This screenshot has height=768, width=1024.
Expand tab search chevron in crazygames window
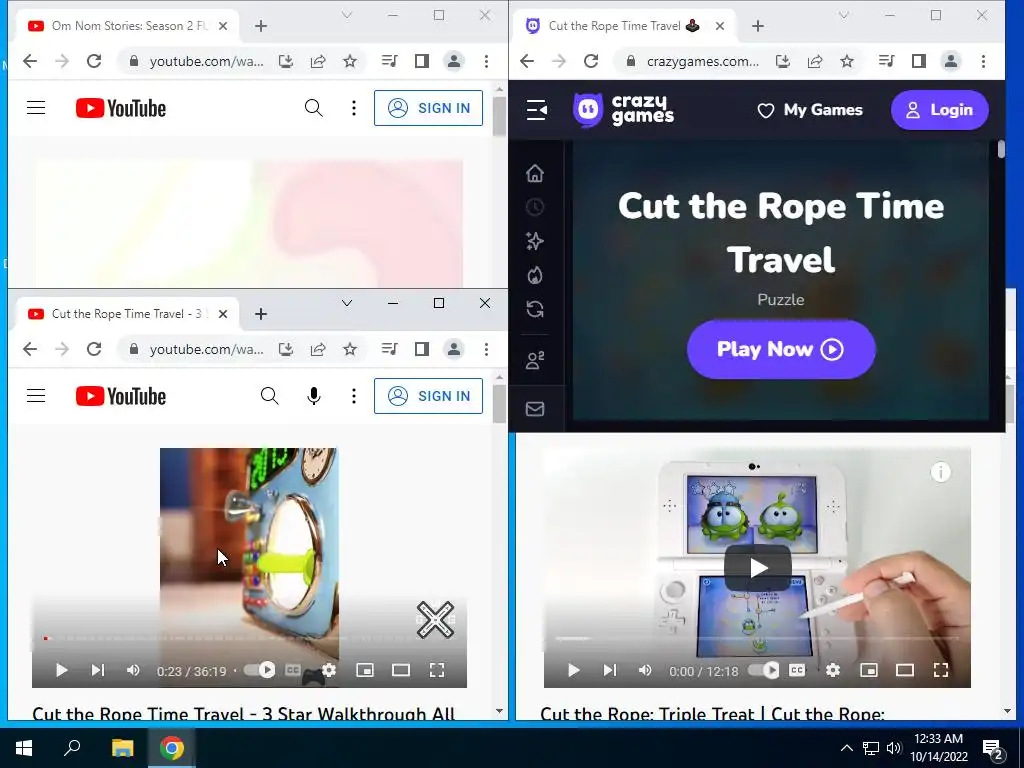844,15
